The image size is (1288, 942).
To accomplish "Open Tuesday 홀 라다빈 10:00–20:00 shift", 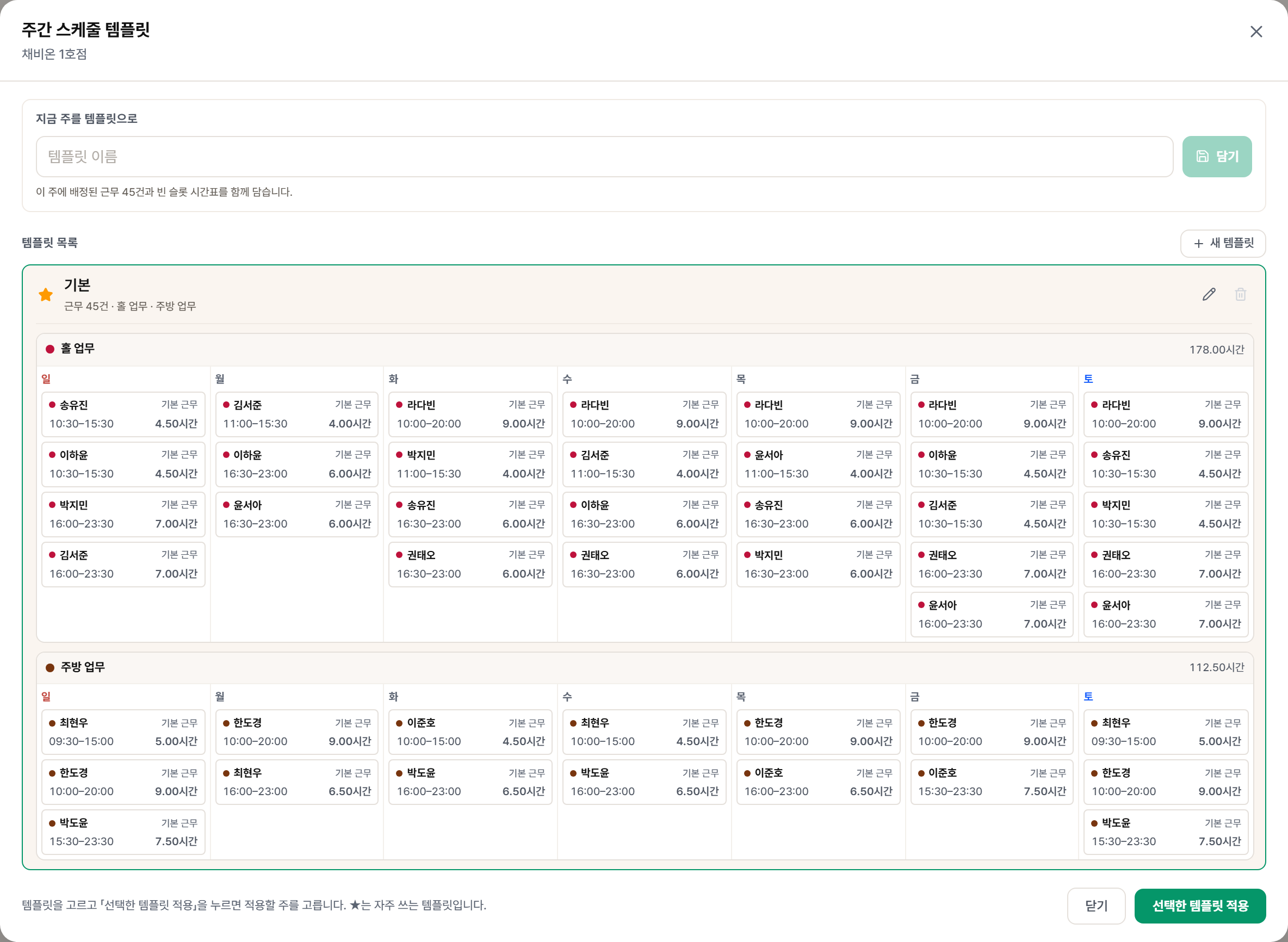I will [470, 414].
